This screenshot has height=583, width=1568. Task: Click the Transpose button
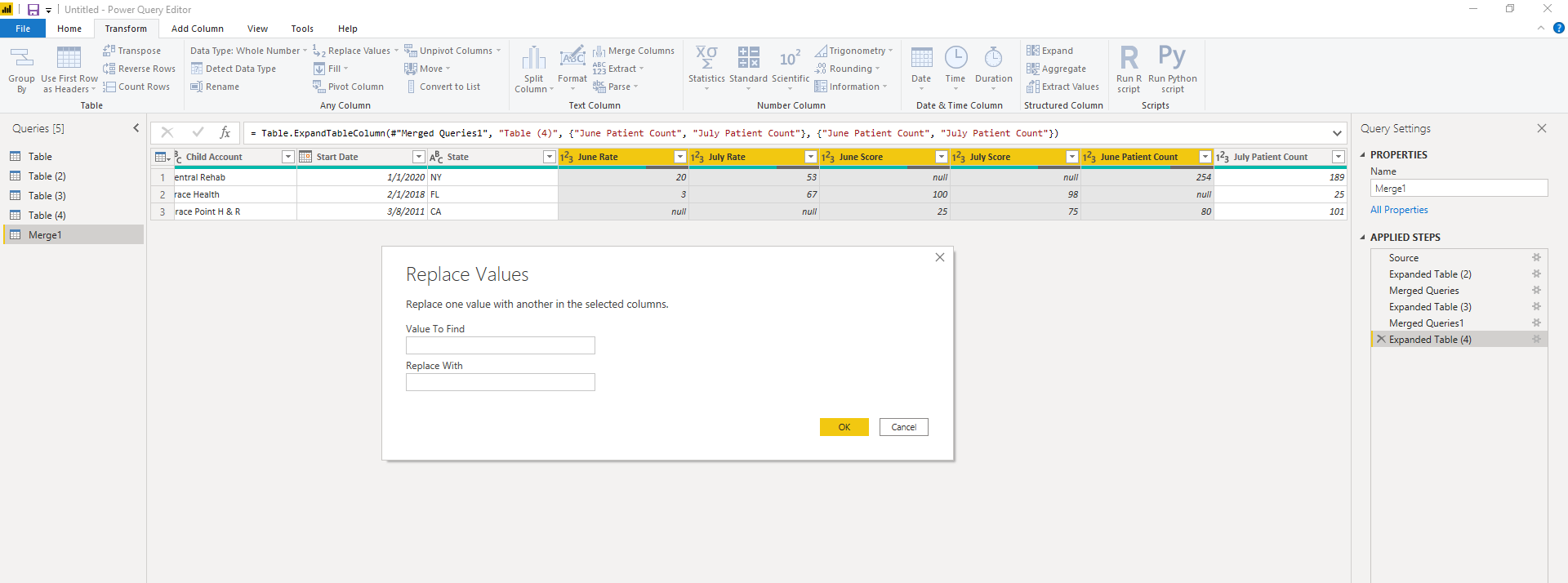click(x=132, y=51)
